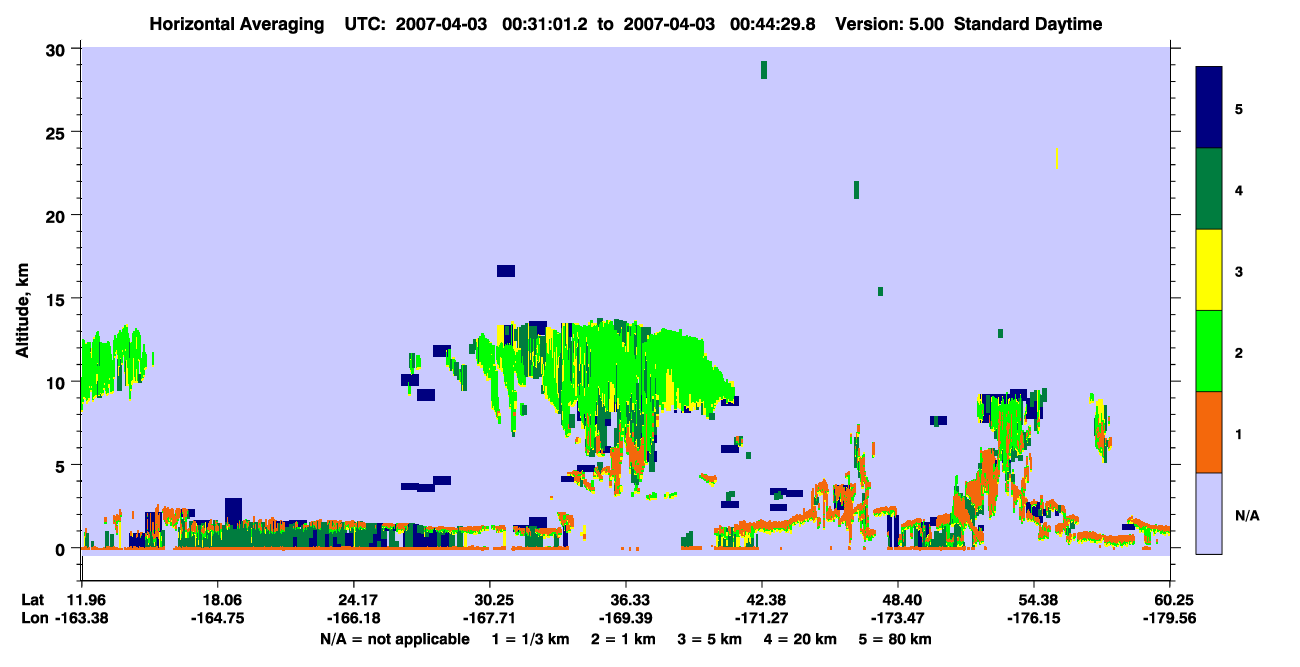The height and width of the screenshot is (667, 1300).
Task: Click longitude value -164.75
Action: click(x=218, y=619)
